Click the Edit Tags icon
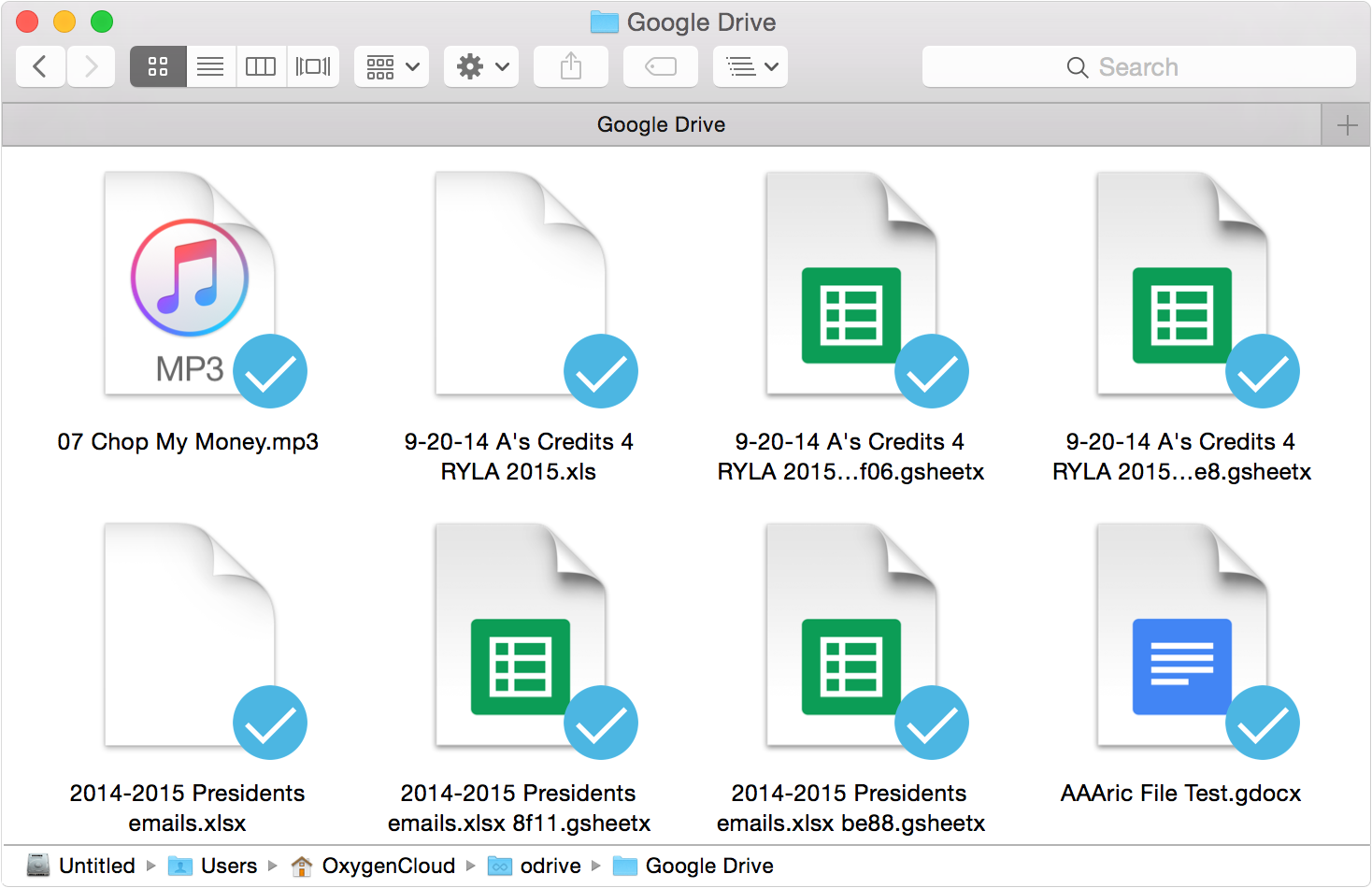This screenshot has width=1372, height=888. coord(661,66)
